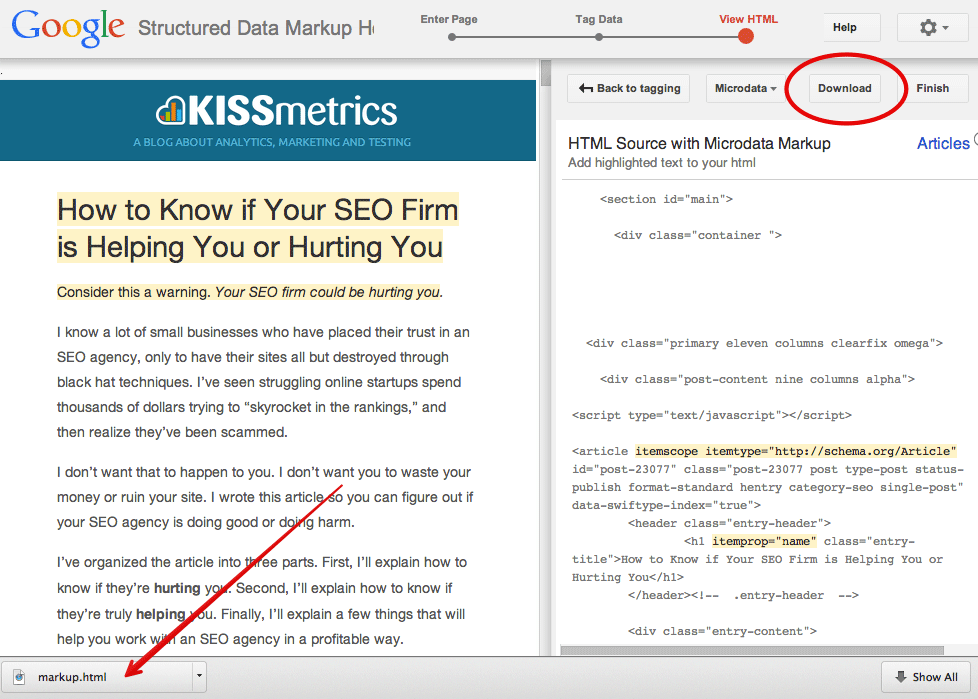The width and height of the screenshot is (978, 699).
Task: Click the 'div class="container"' code line
Action: pyautogui.click(x=697, y=236)
